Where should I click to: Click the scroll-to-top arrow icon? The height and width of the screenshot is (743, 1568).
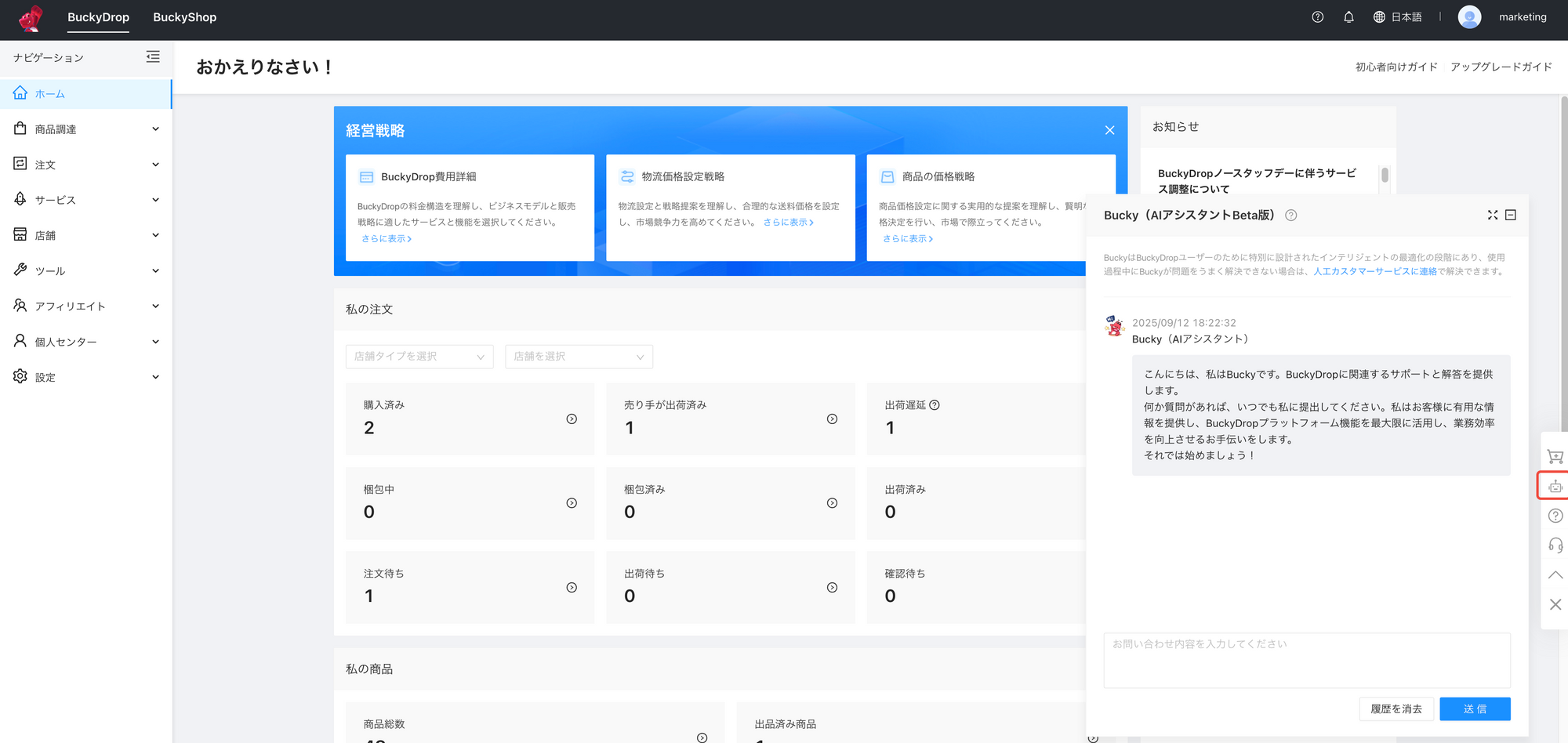(1555, 575)
